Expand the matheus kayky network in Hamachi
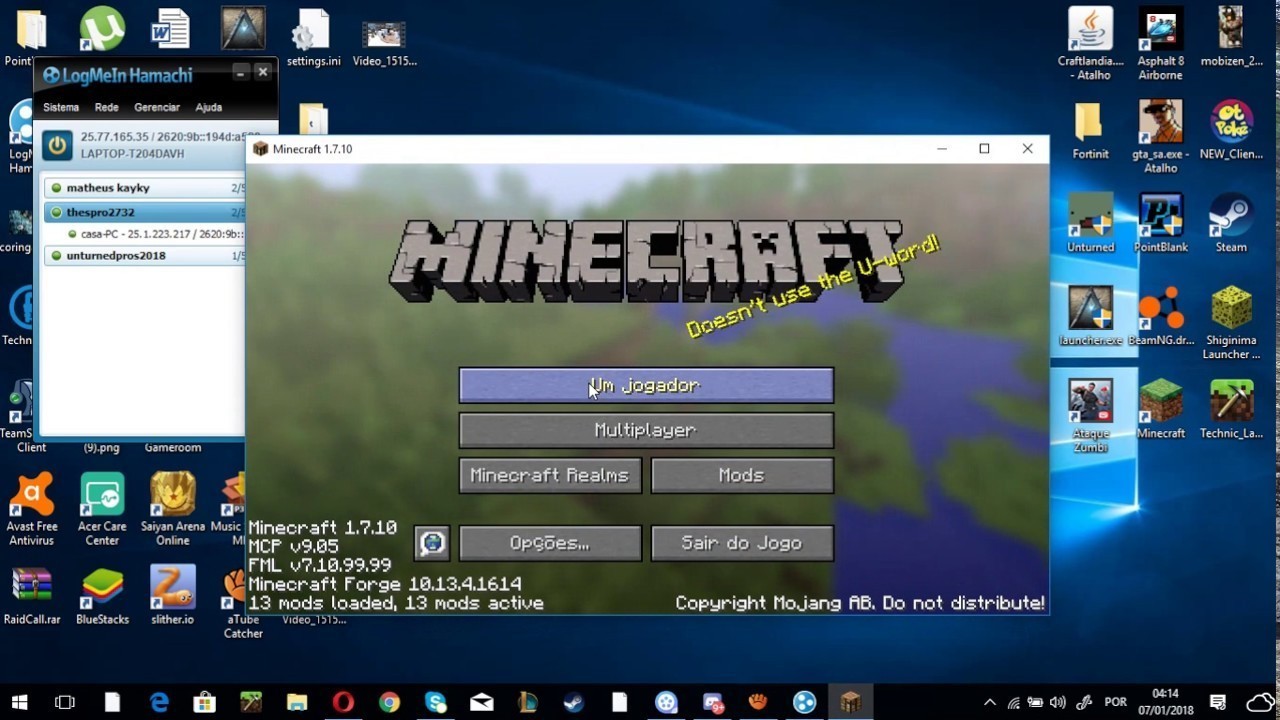 point(145,188)
